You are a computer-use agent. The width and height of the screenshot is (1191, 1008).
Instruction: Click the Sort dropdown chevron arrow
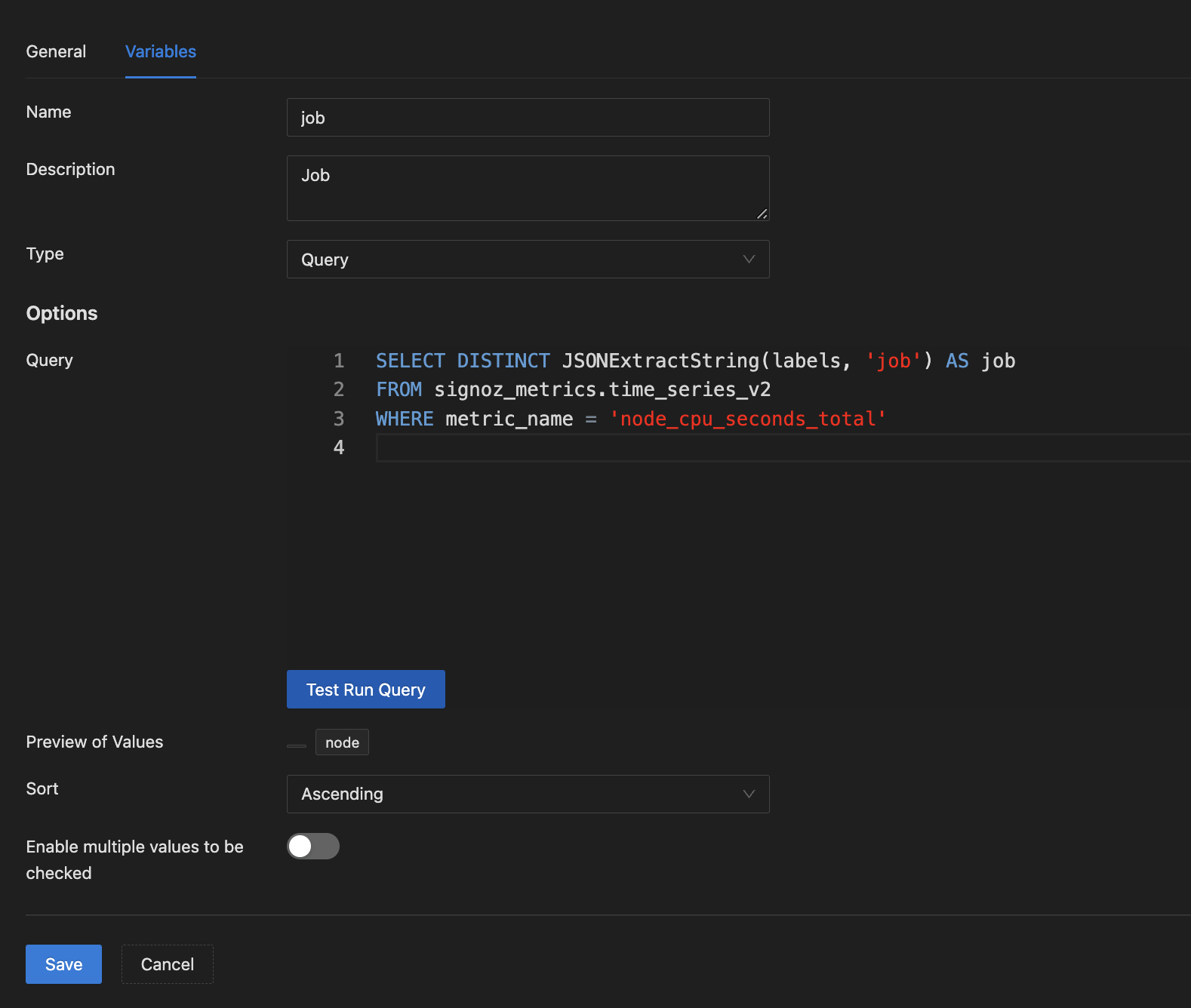pyautogui.click(x=749, y=794)
